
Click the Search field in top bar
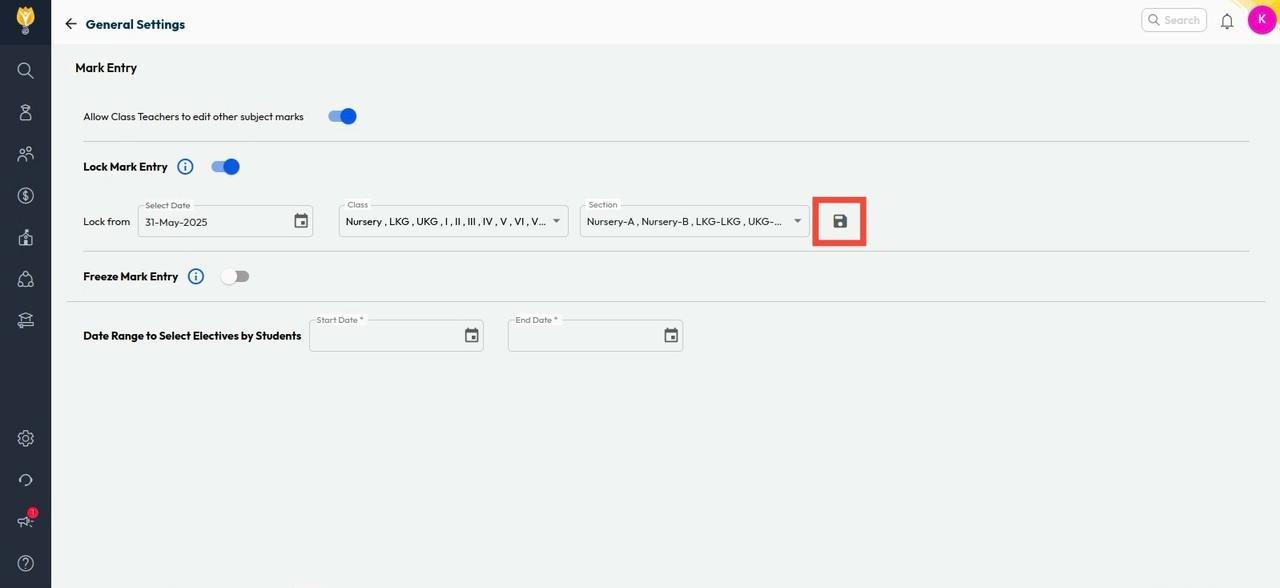tap(1175, 20)
